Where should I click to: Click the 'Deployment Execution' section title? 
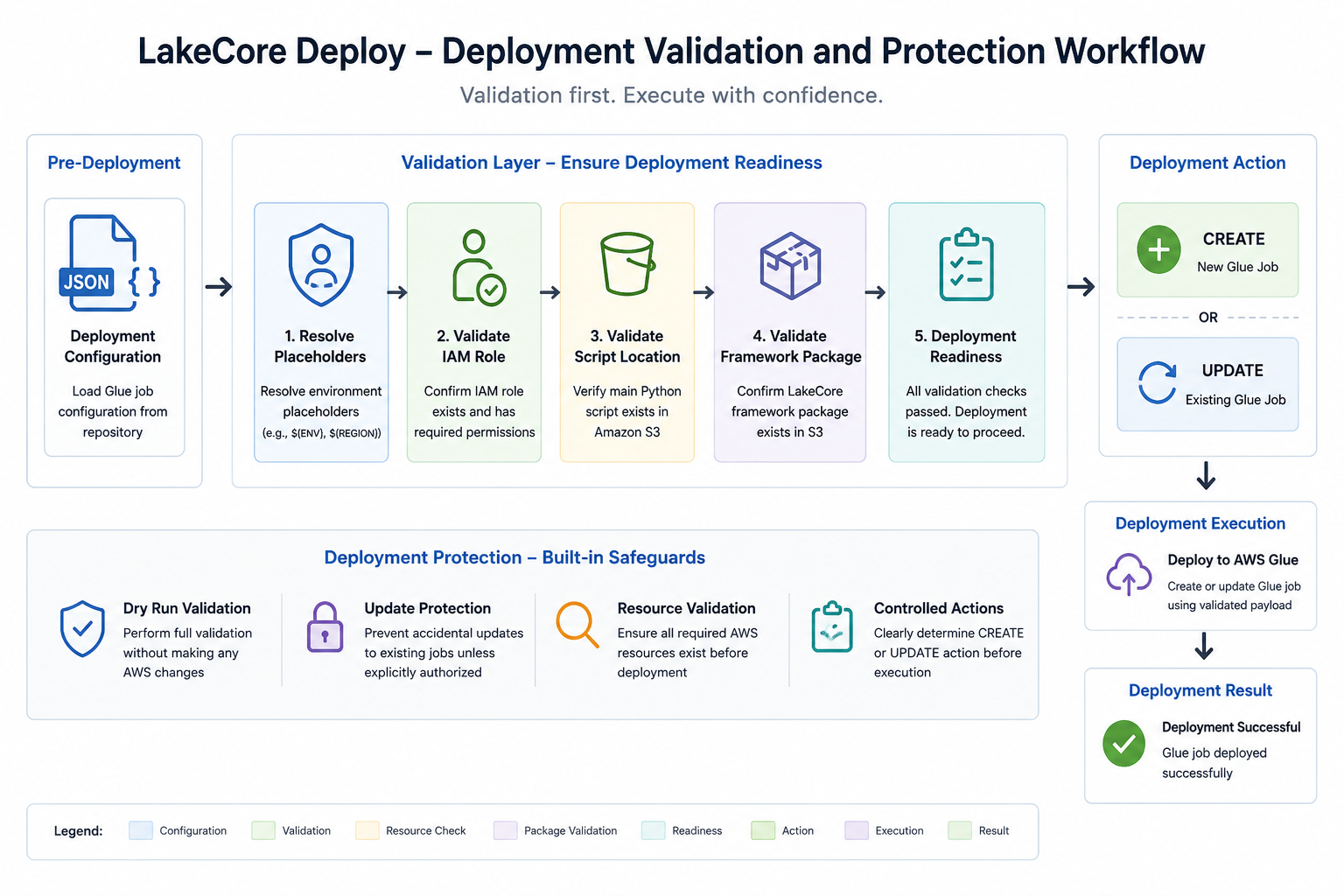click(1200, 523)
